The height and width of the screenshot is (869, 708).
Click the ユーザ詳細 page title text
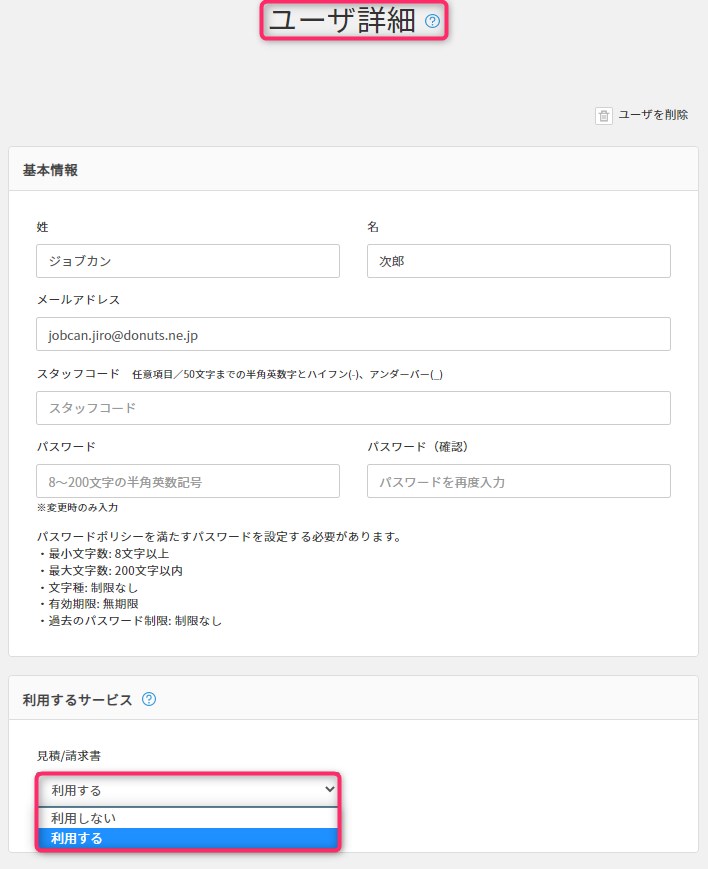point(342,21)
